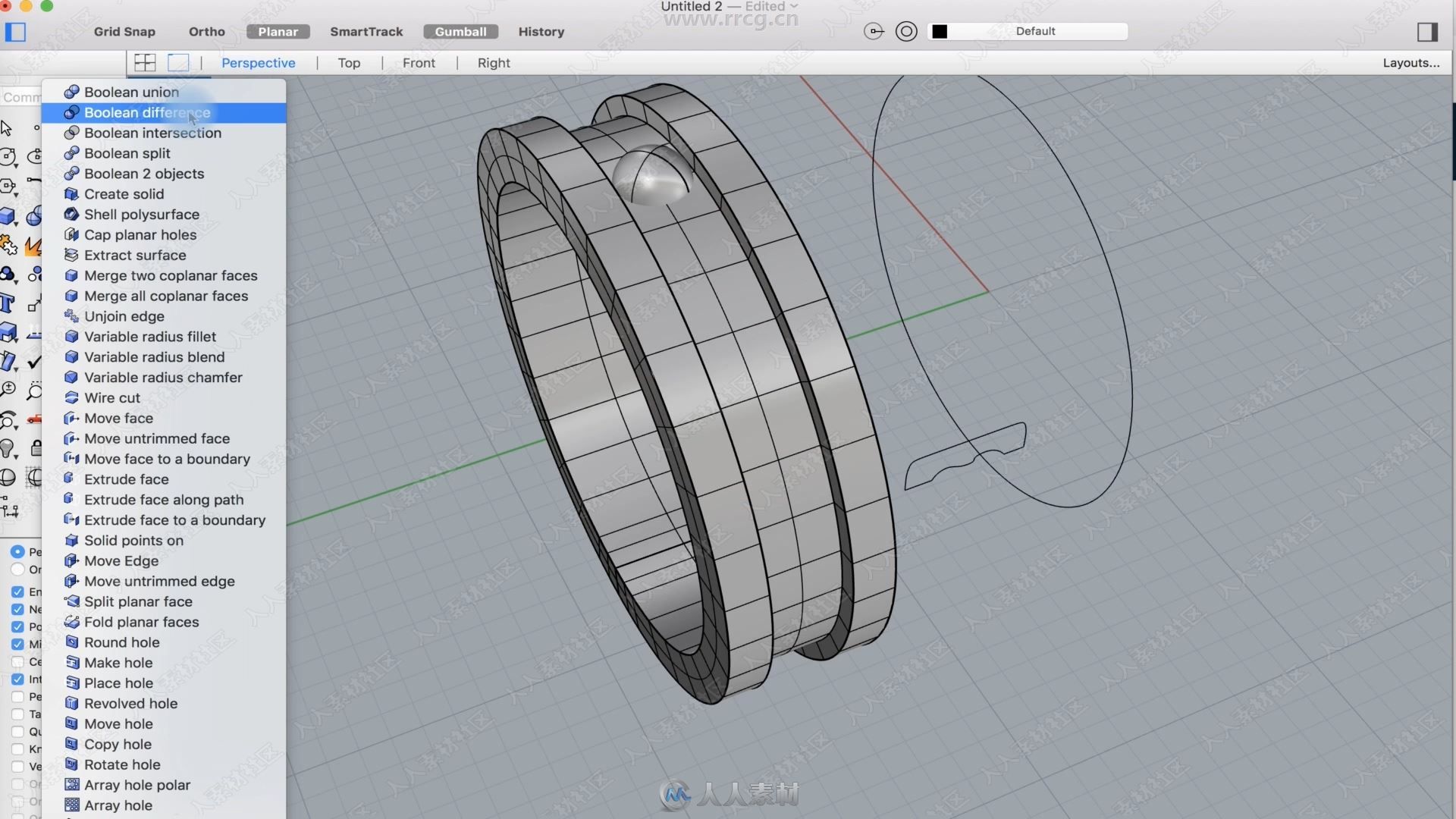Select default color swatch in toolbar
The width and height of the screenshot is (1456, 819).
pyautogui.click(x=940, y=31)
